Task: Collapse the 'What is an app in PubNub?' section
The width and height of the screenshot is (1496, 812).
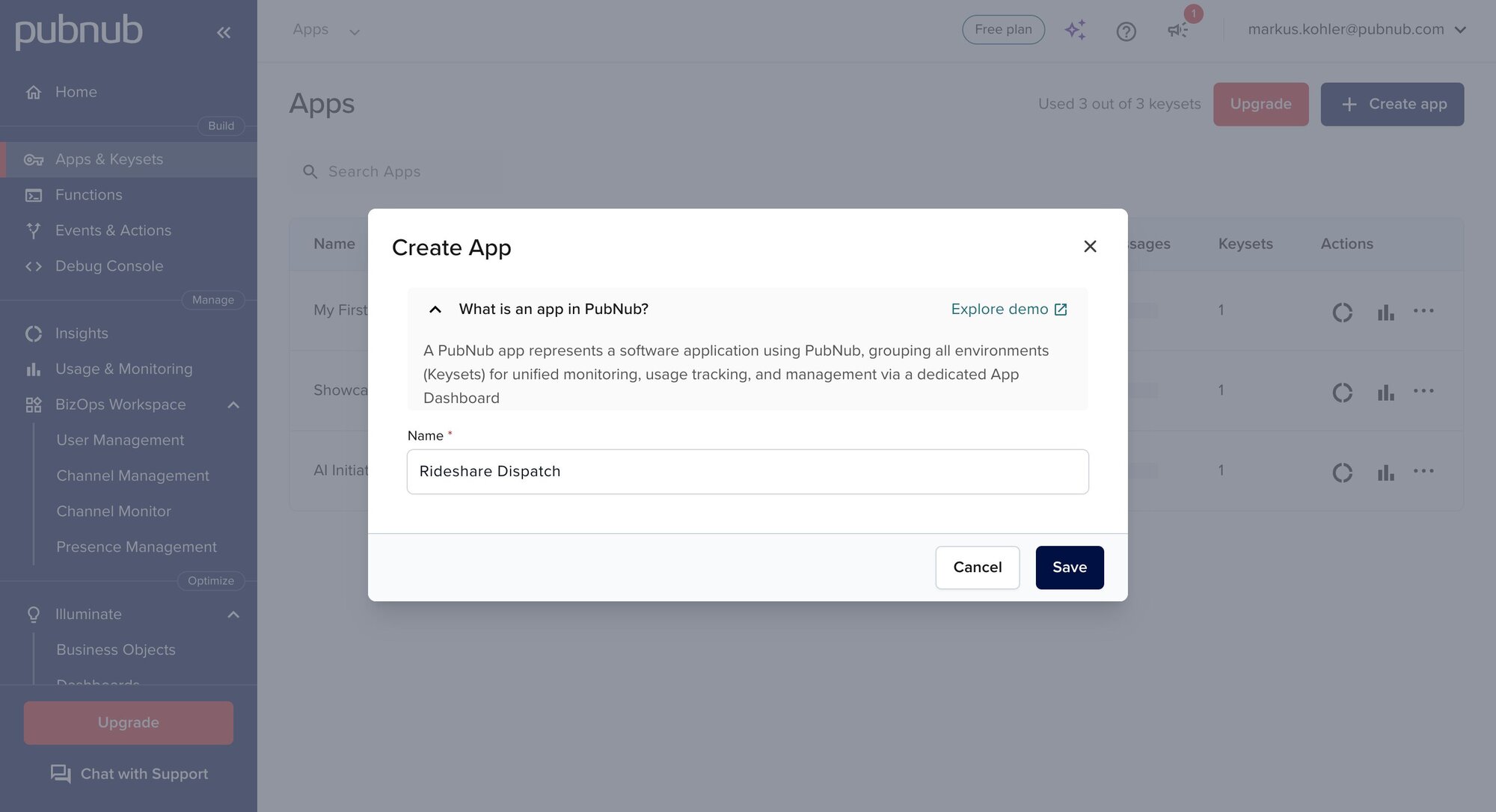Action: 435,310
